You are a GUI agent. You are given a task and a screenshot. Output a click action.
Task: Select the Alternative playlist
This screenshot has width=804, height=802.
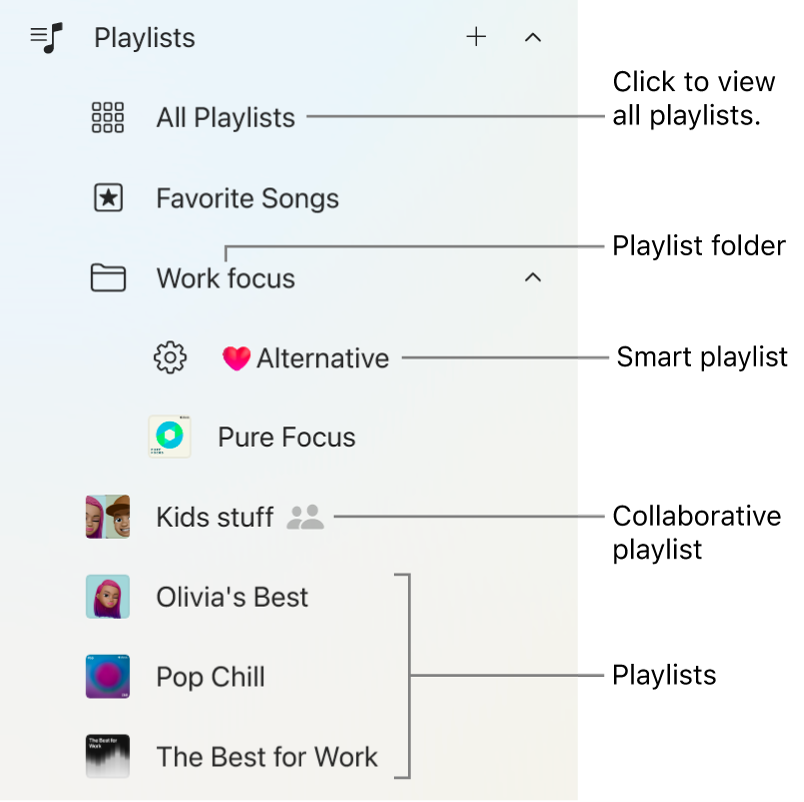pos(322,357)
